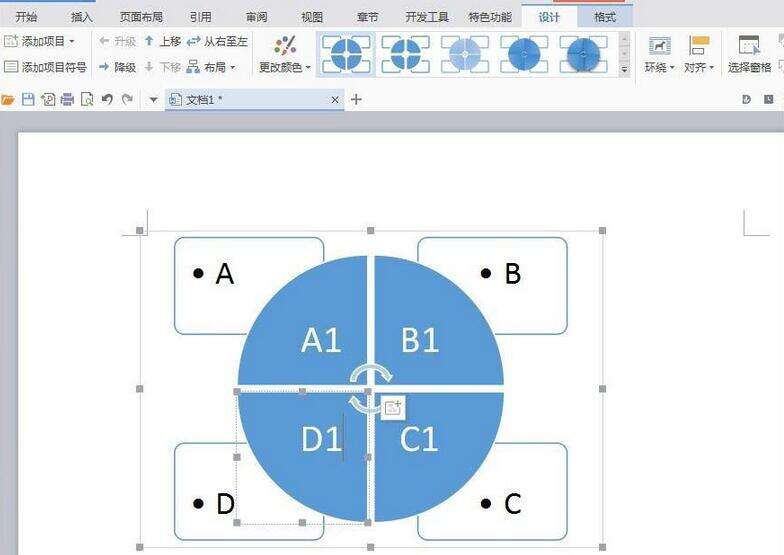Viewport: 784px width, 555px height.
Task: Open the 特色功能 tab
Action: [490, 17]
